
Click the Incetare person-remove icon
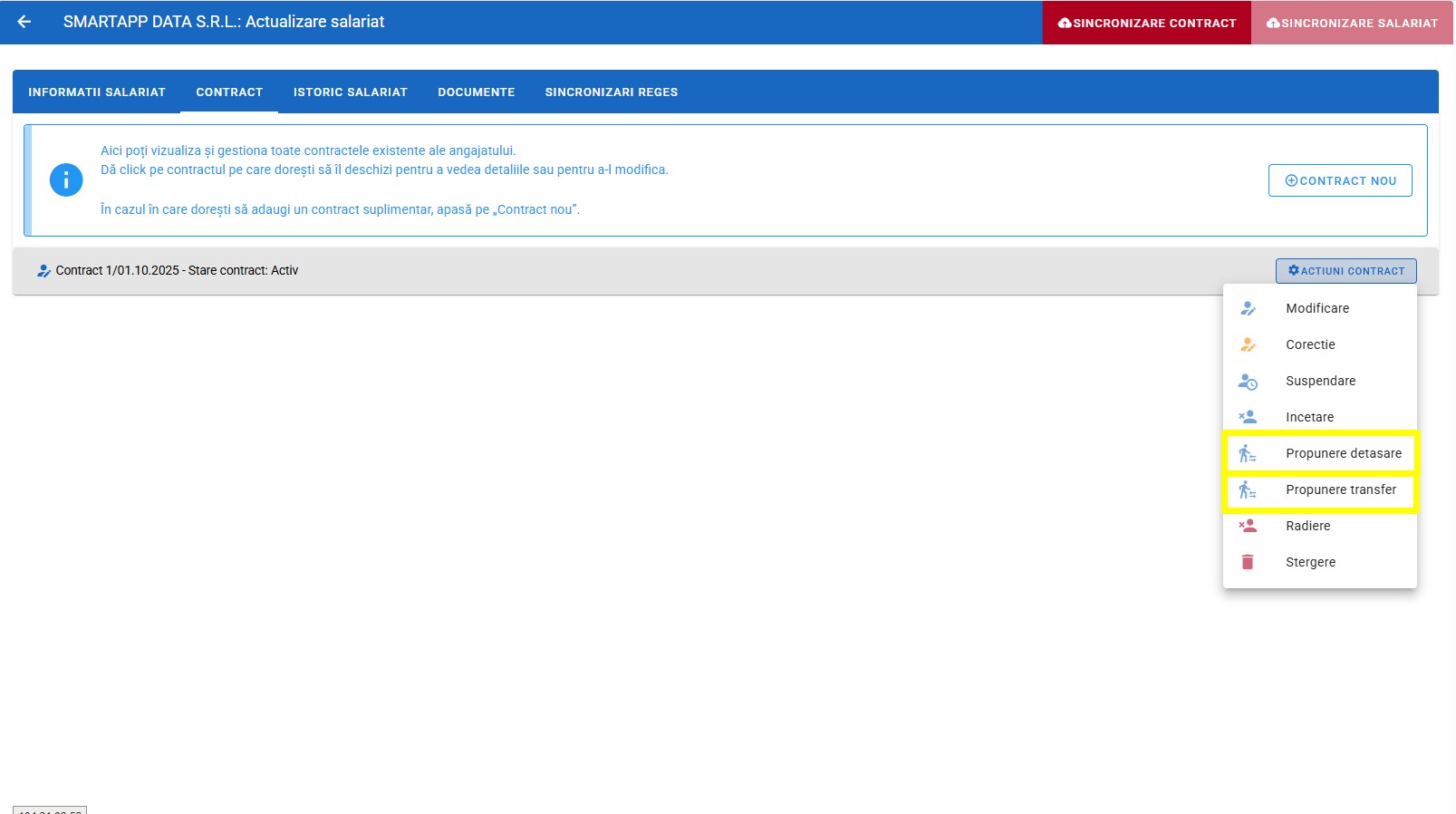click(1248, 417)
